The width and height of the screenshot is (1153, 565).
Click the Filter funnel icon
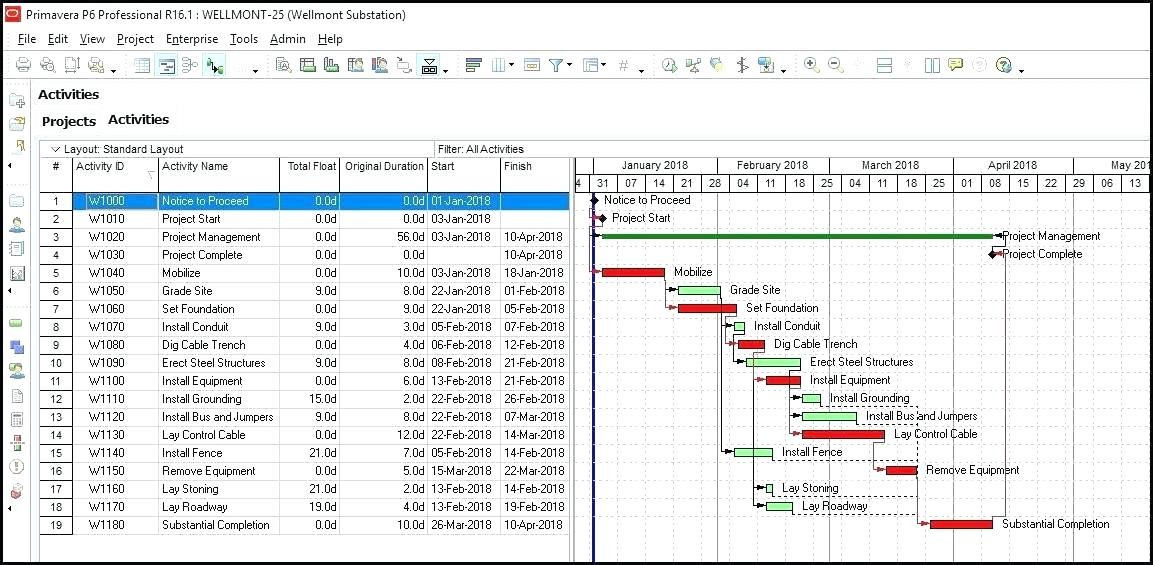[556, 66]
